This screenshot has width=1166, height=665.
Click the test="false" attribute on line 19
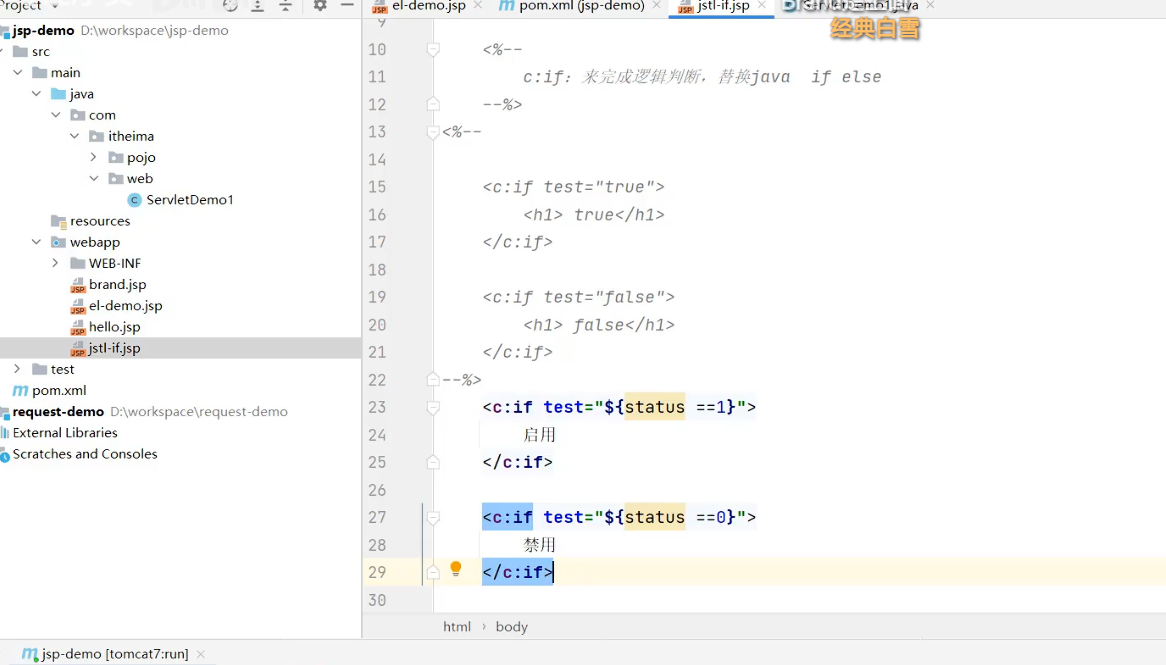[x=603, y=297]
